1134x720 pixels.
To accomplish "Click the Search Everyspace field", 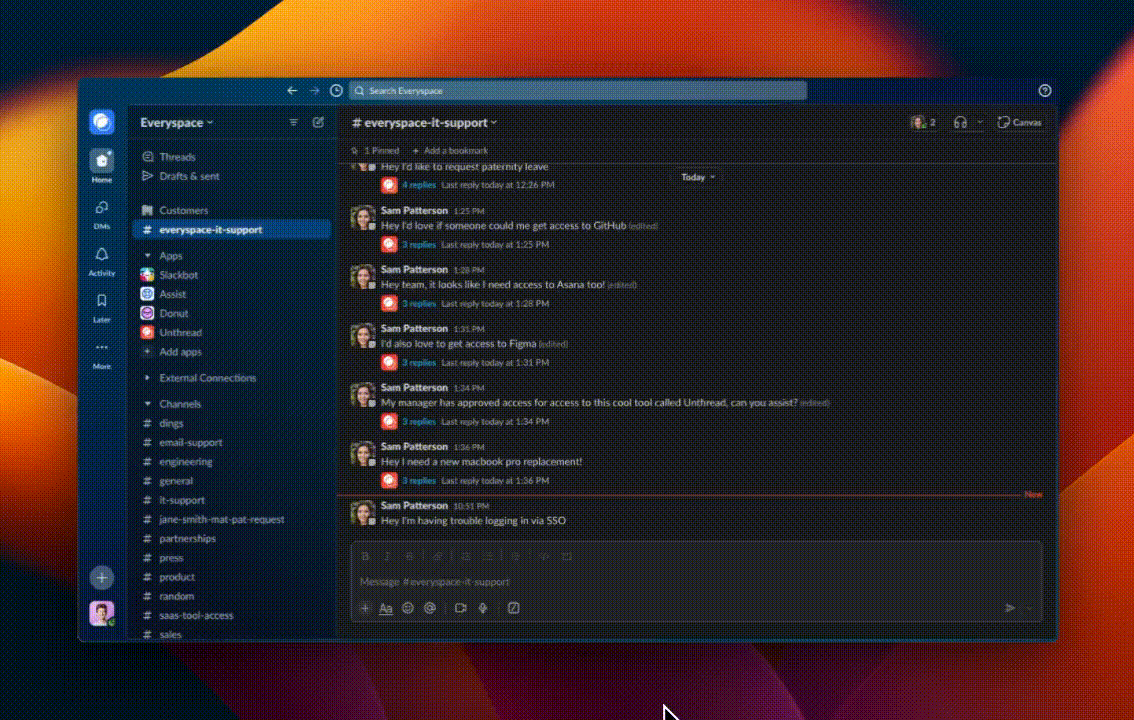I will point(578,91).
